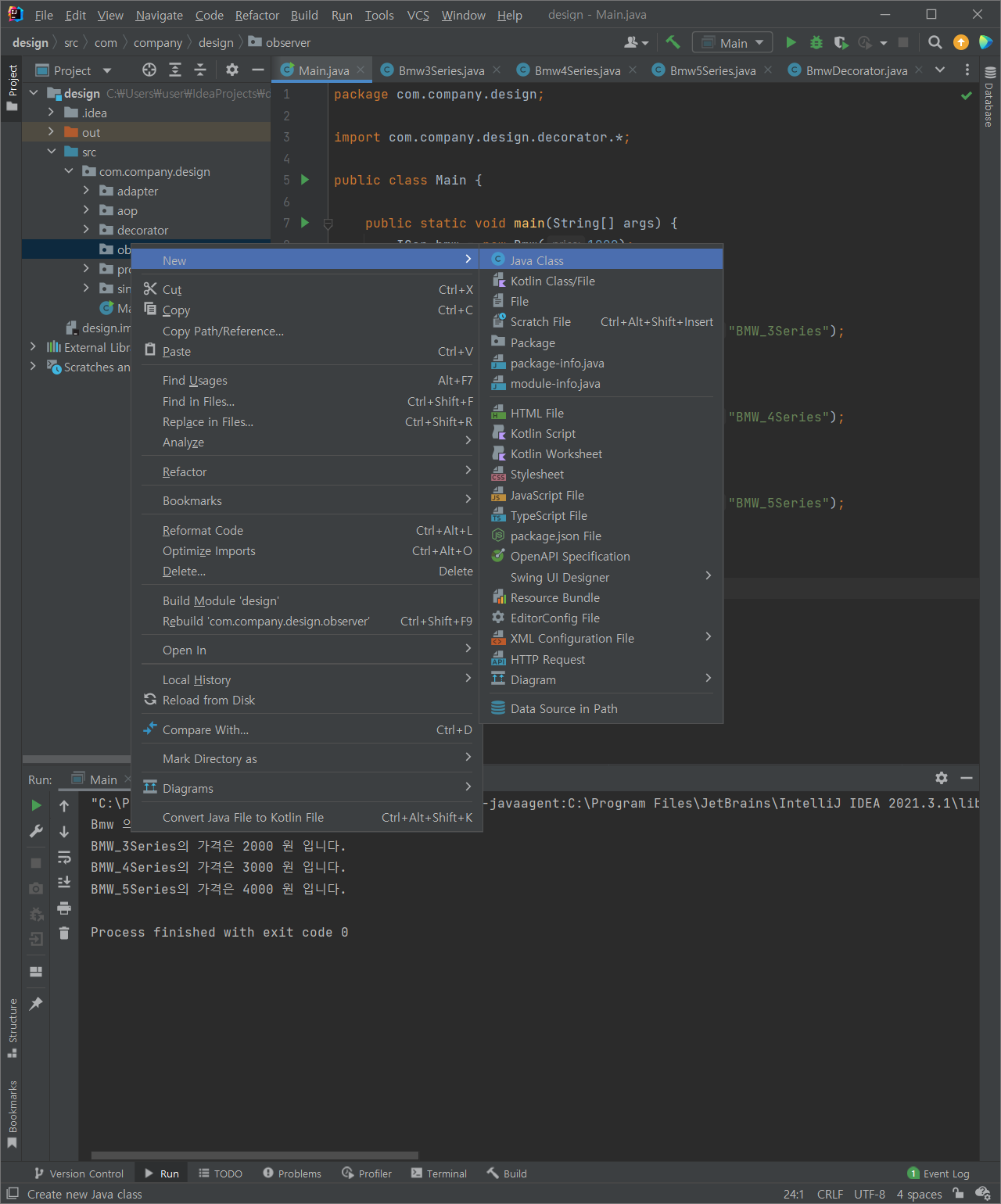Open Main run configuration dropdown
Image resolution: width=1001 pixels, height=1204 pixels.
tap(732, 42)
